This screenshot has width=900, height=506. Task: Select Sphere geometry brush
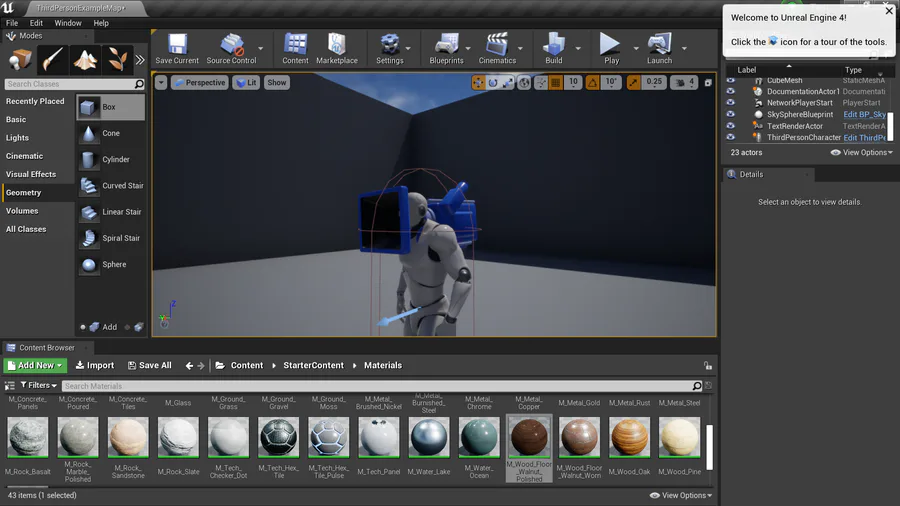tap(110, 264)
